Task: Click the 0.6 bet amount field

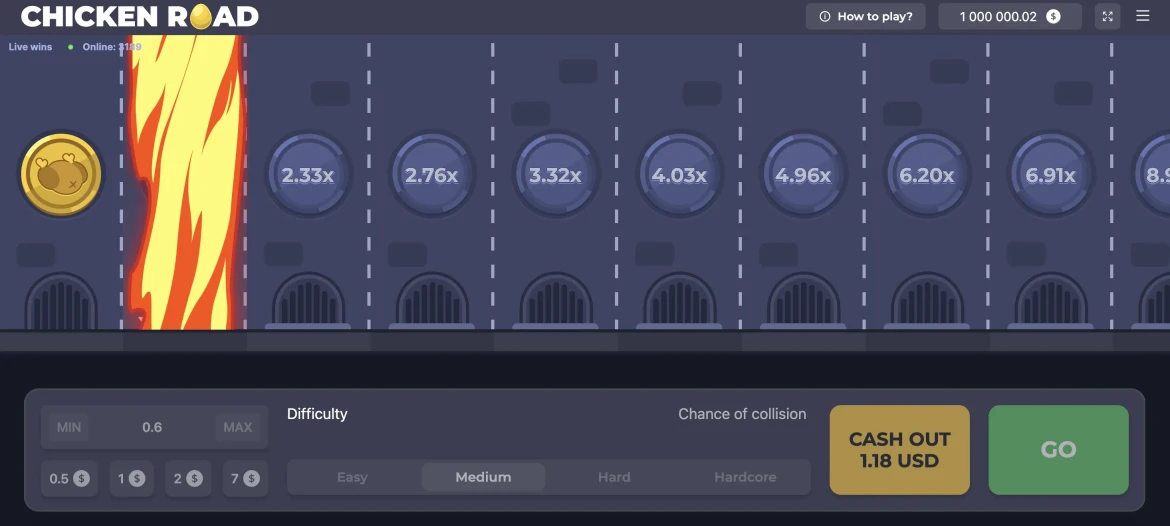Action: (152, 428)
